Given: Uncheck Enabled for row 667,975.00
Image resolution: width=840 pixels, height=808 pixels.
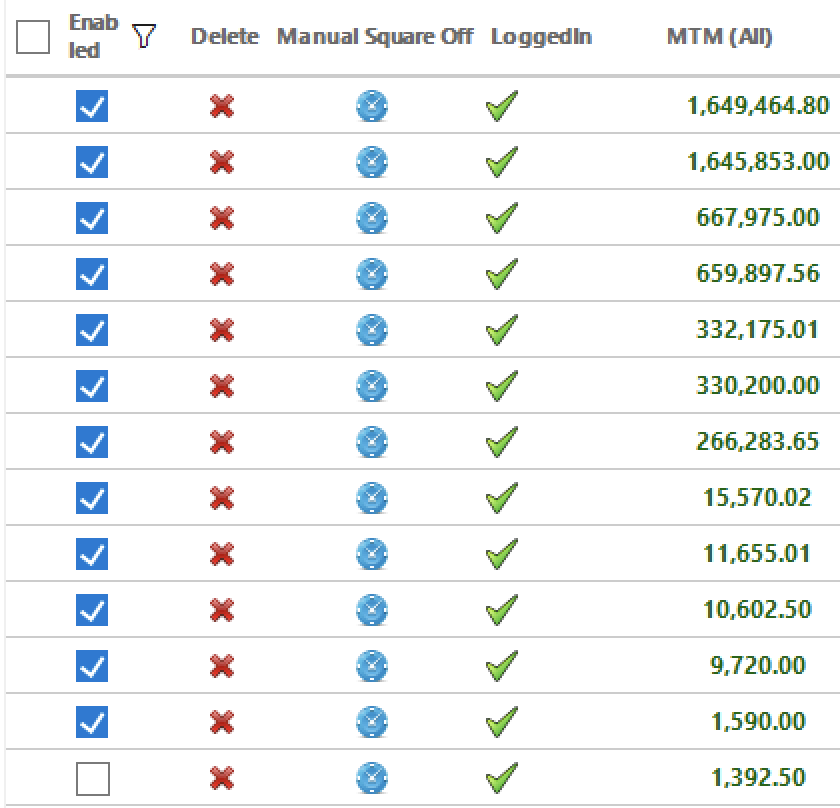Looking at the screenshot, I should click(92, 218).
